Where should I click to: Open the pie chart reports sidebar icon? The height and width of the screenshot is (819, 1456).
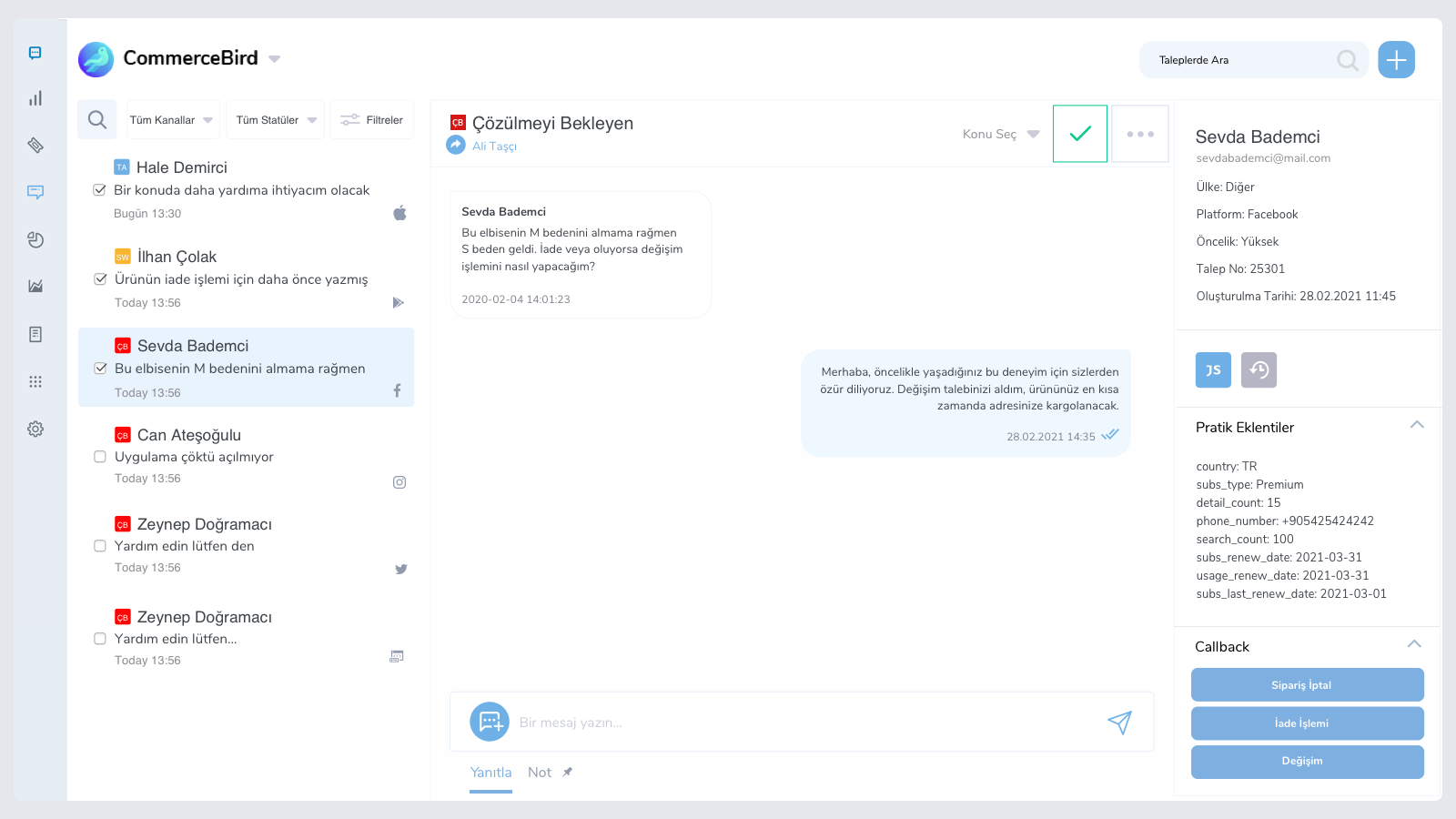(35, 240)
